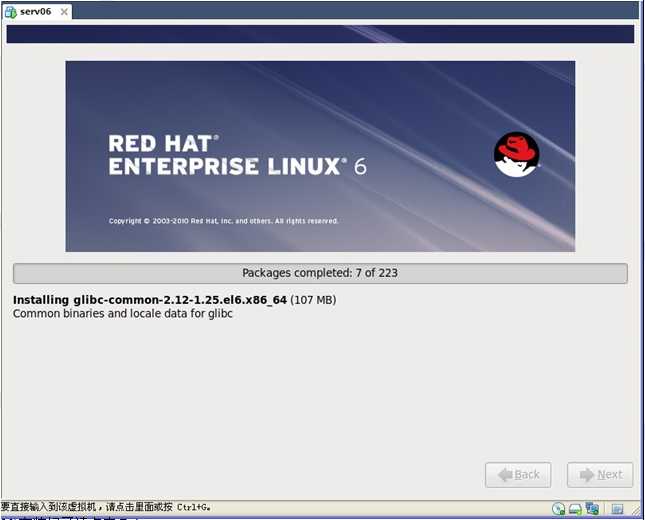The width and height of the screenshot is (645, 520).
Task: Click the copyright notice on banner
Action: point(223,221)
